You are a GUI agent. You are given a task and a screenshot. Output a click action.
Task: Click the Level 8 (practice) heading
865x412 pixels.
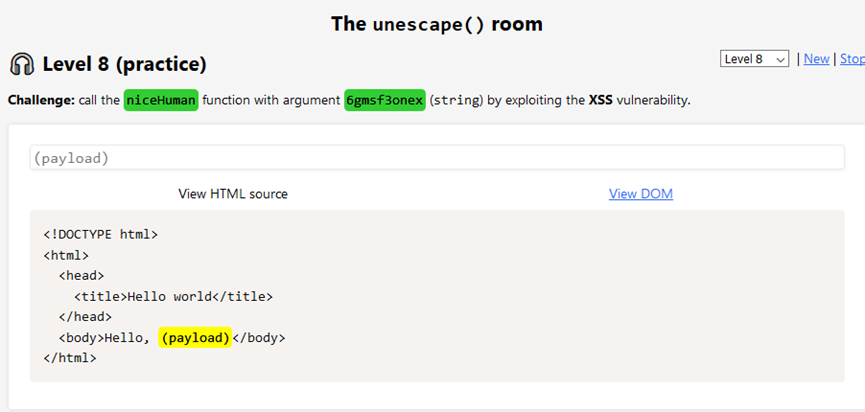point(125,65)
